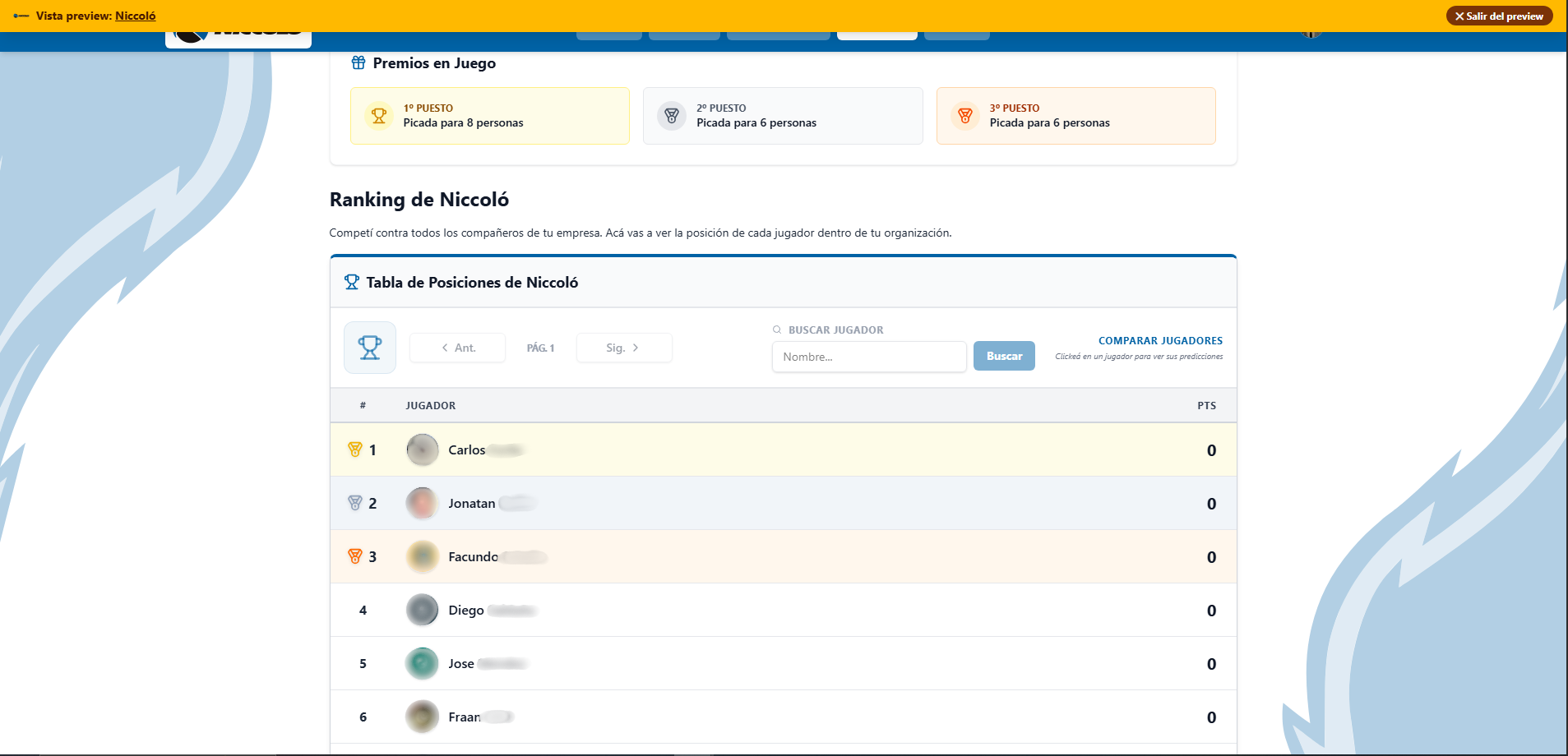Click the silver medal icon in 2° Puesto card
Image resolution: width=1568 pixels, height=756 pixels.
(672, 116)
